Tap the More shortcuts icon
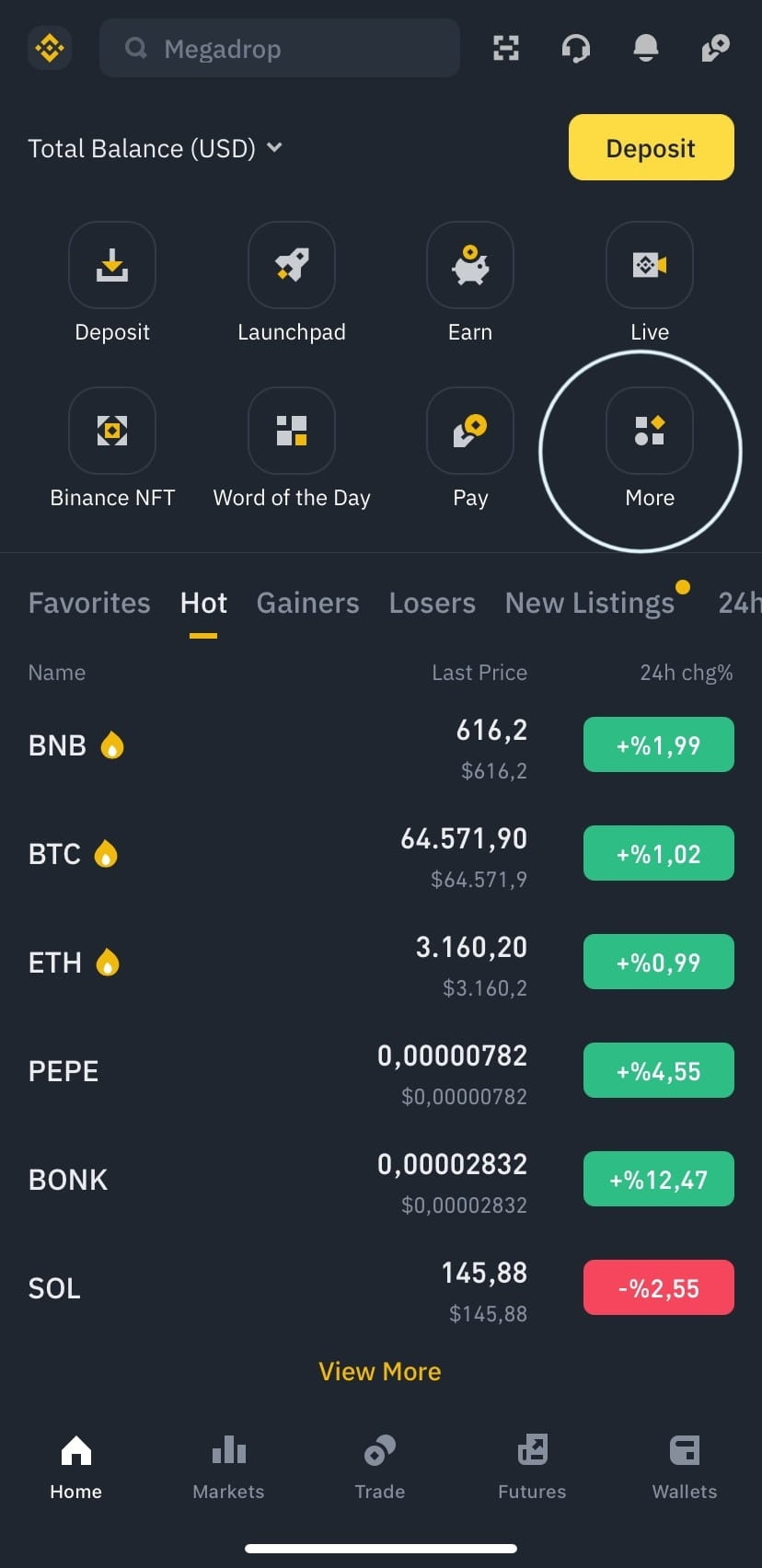This screenshot has height=1568, width=762. 650,431
